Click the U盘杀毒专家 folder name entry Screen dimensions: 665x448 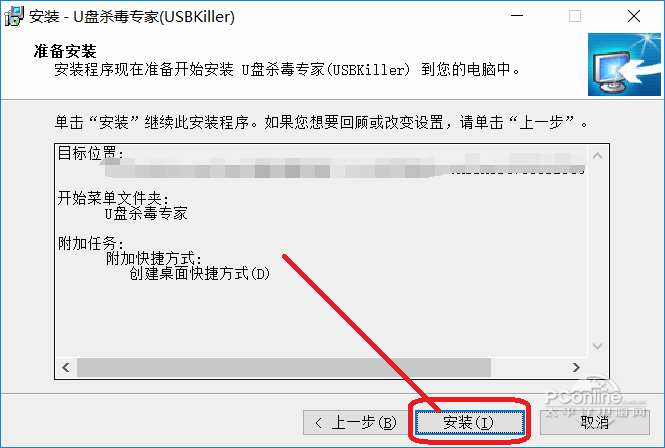(x=146, y=213)
